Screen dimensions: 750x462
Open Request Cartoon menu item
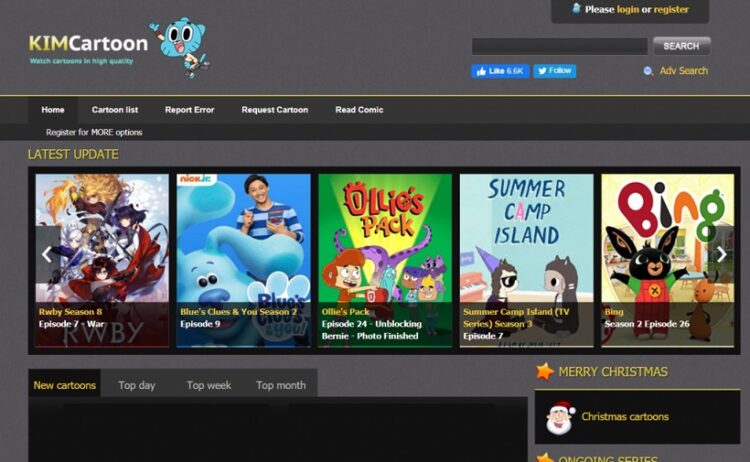pos(275,110)
